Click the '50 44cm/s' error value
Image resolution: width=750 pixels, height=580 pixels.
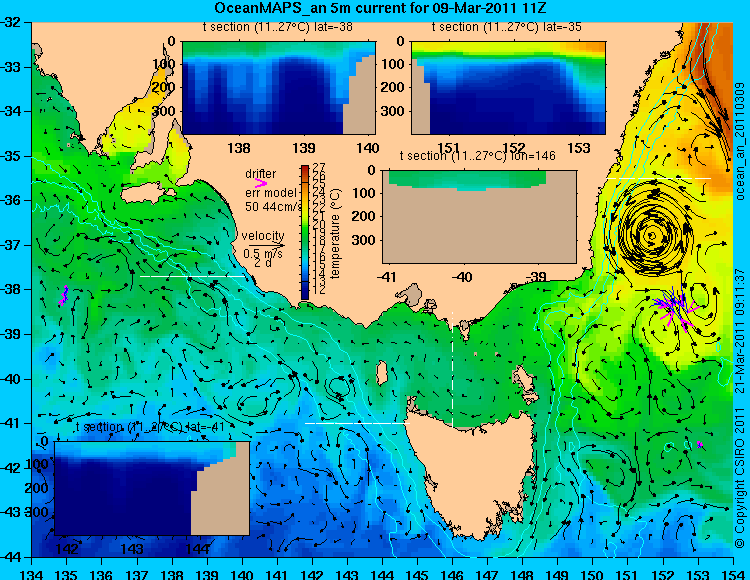[274, 207]
